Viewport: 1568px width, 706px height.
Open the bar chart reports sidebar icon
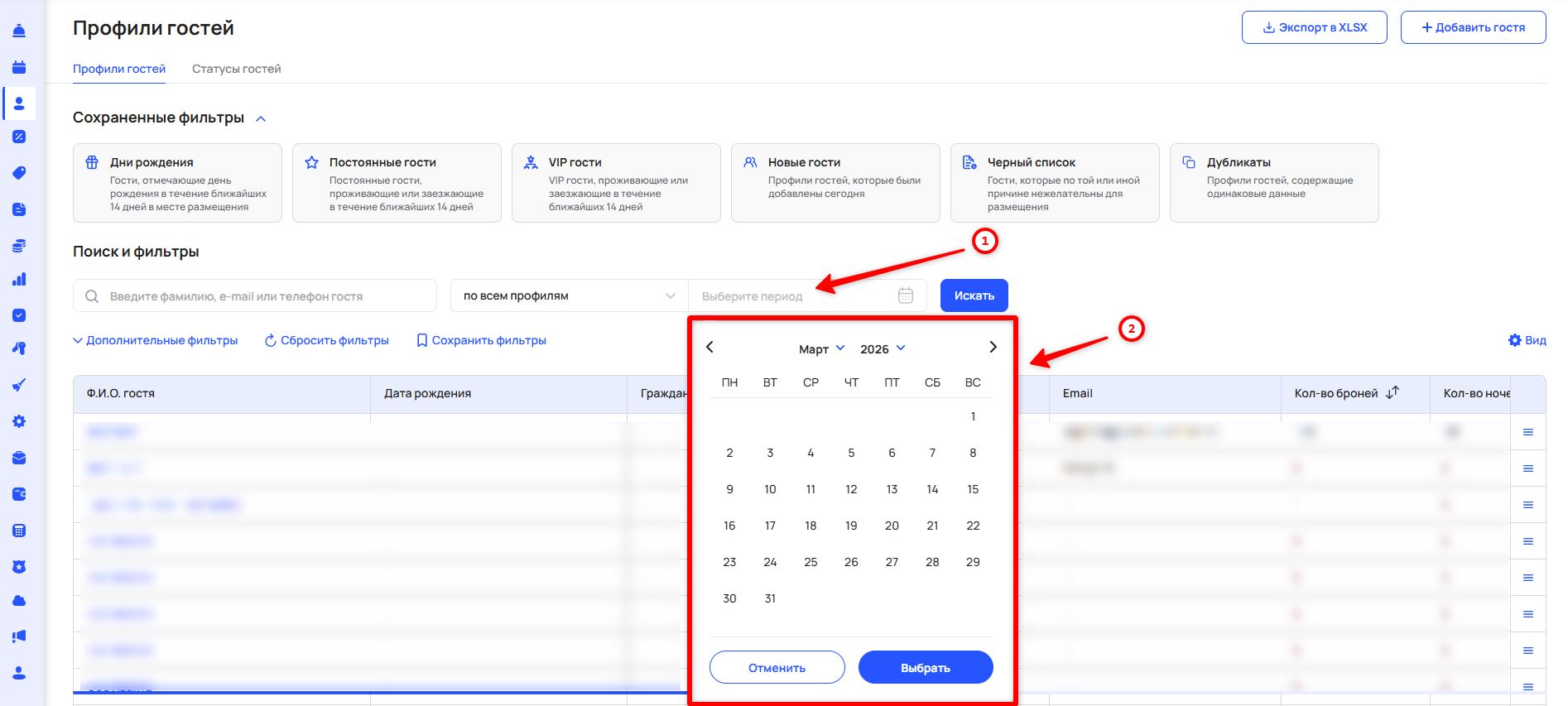tap(19, 279)
